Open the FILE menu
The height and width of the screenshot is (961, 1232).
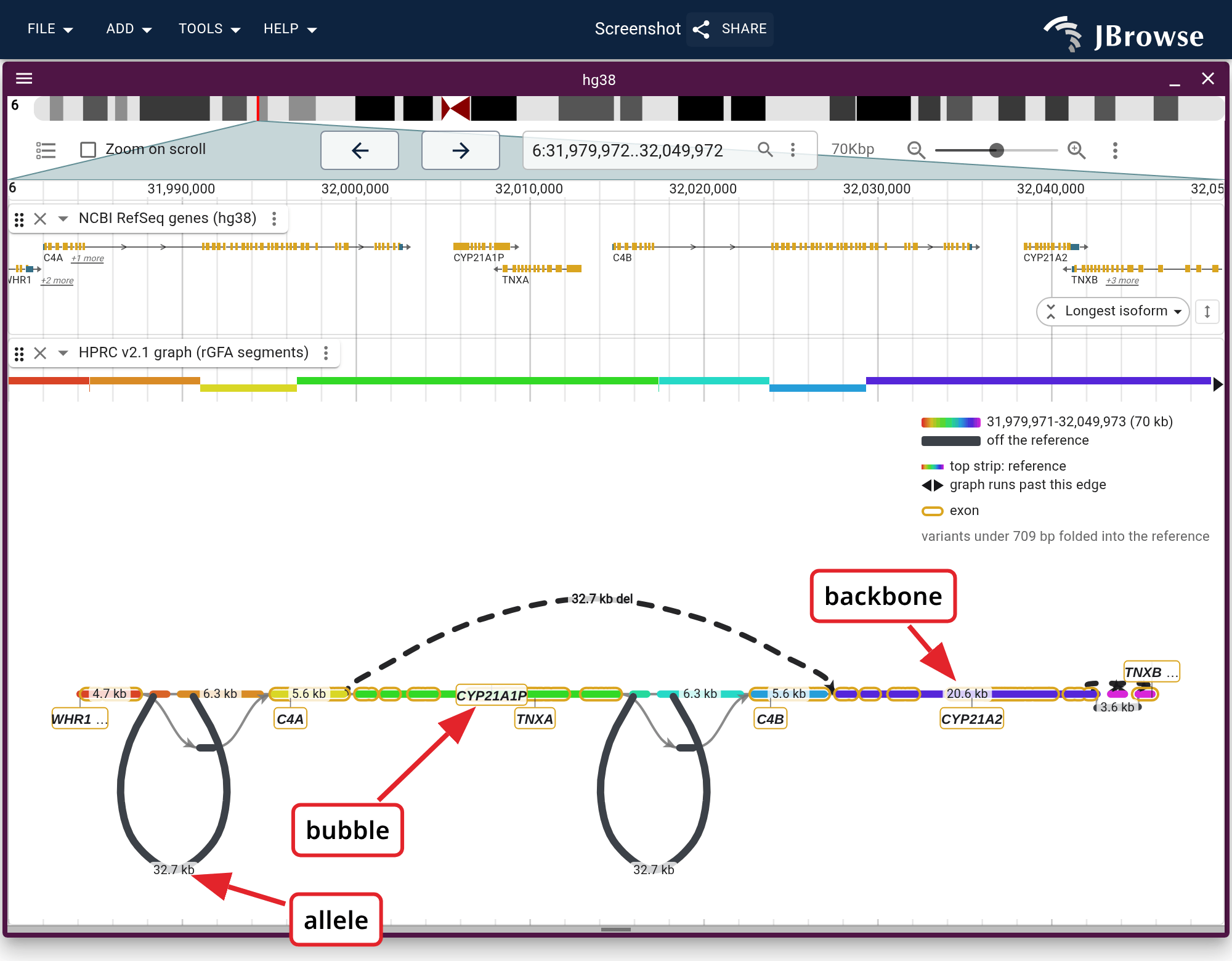[50, 29]
